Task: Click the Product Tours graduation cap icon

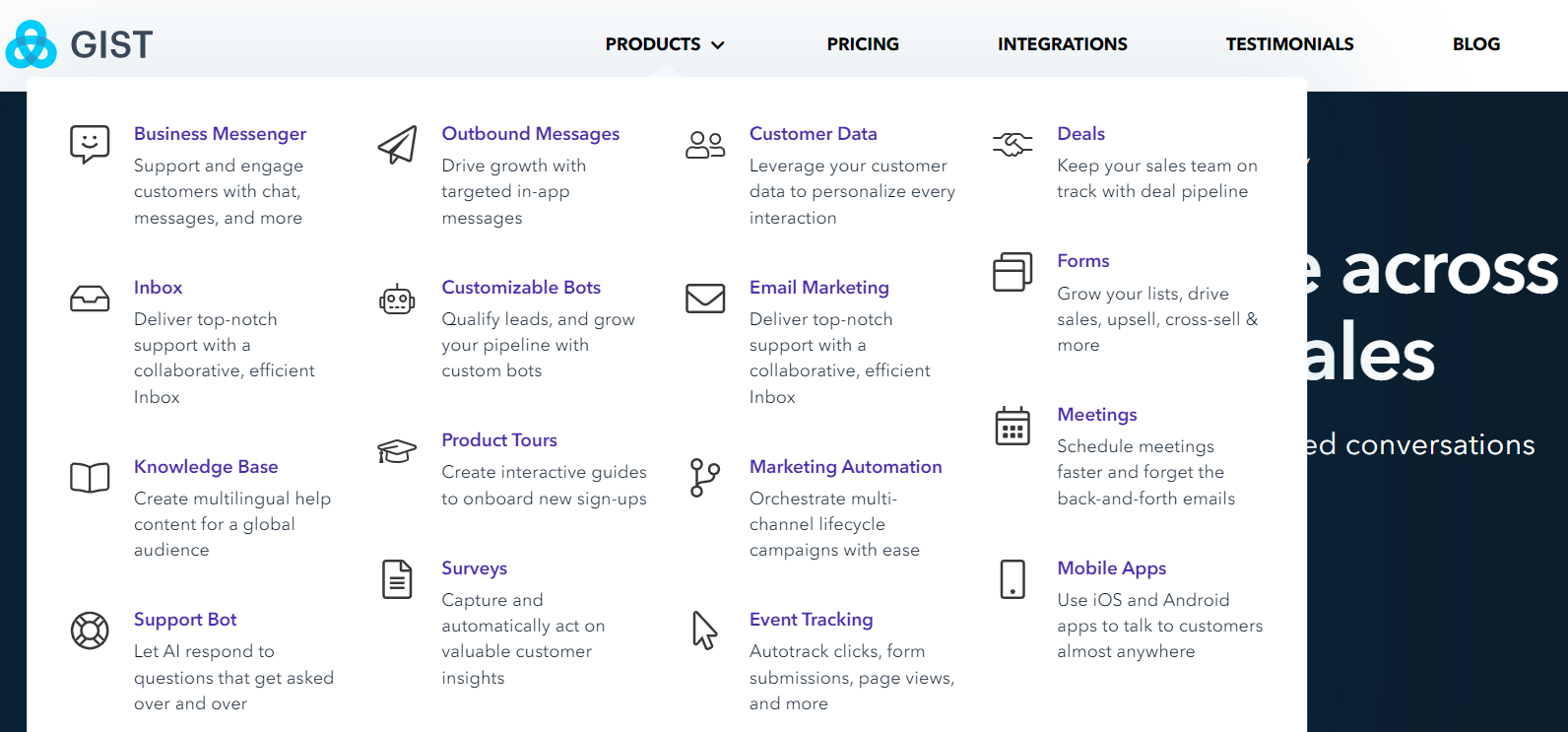Action: tap(397, 451)
